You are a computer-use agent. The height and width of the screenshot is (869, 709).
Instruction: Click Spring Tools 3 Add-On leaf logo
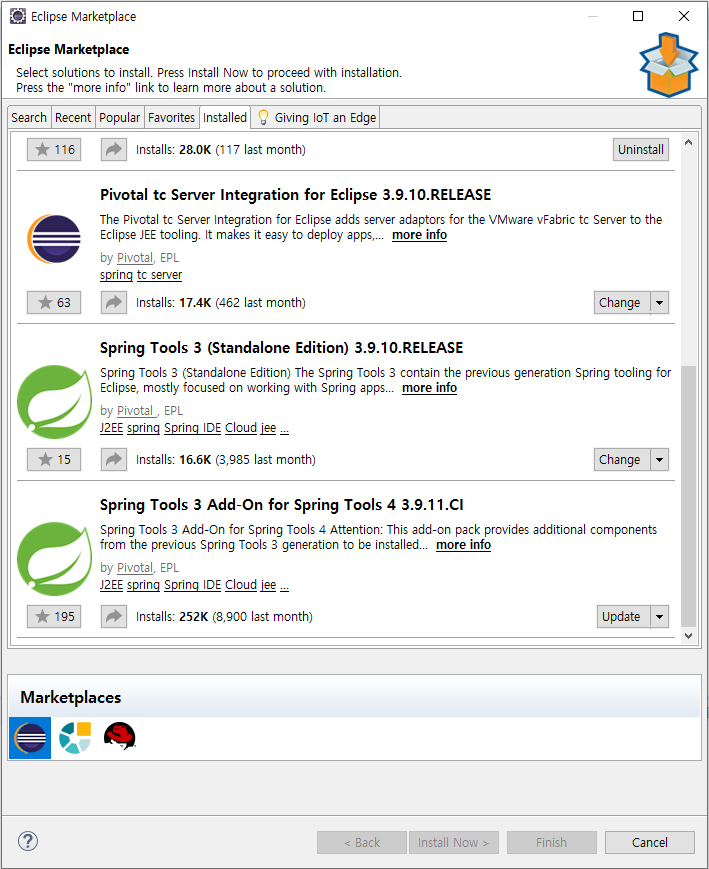(x=54, y=559)
